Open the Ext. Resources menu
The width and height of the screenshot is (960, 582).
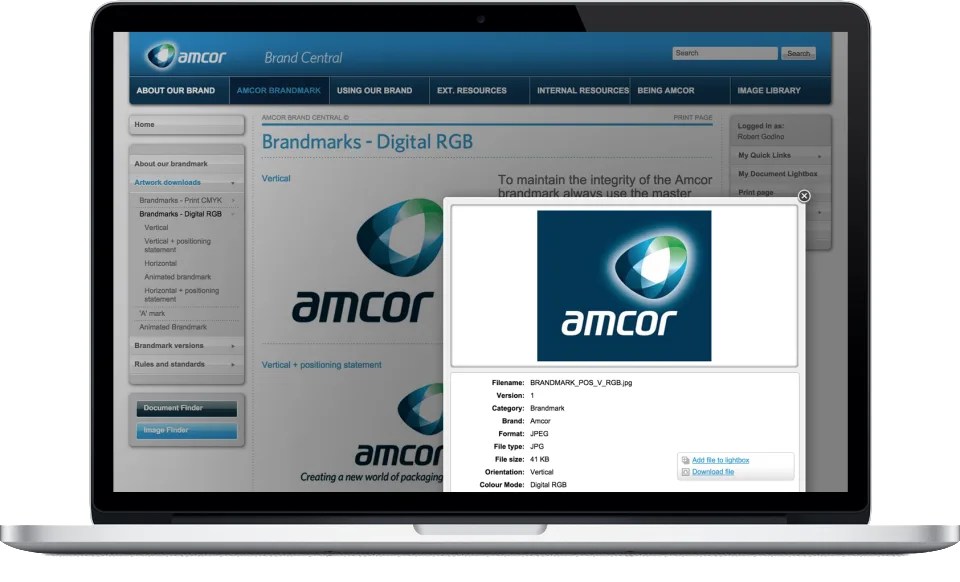coord(479,91)
